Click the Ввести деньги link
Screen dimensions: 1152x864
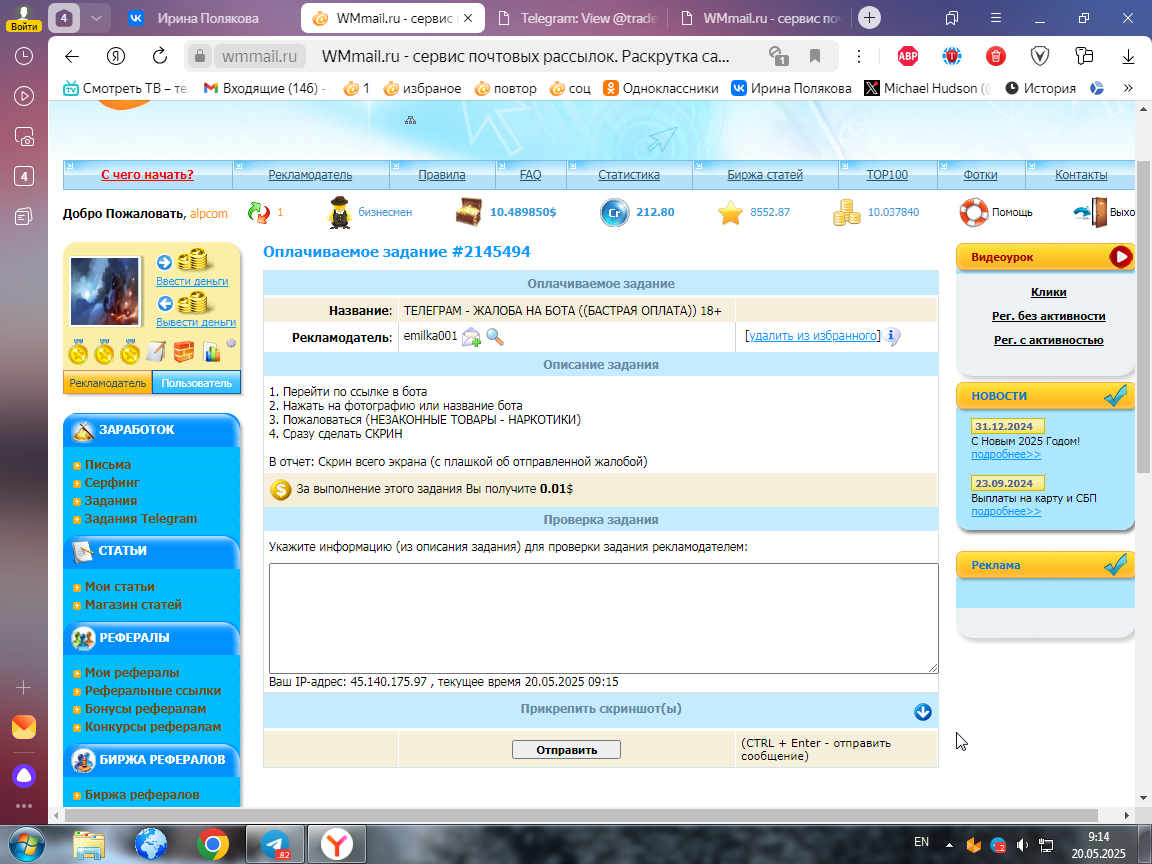tap(192, 281)
